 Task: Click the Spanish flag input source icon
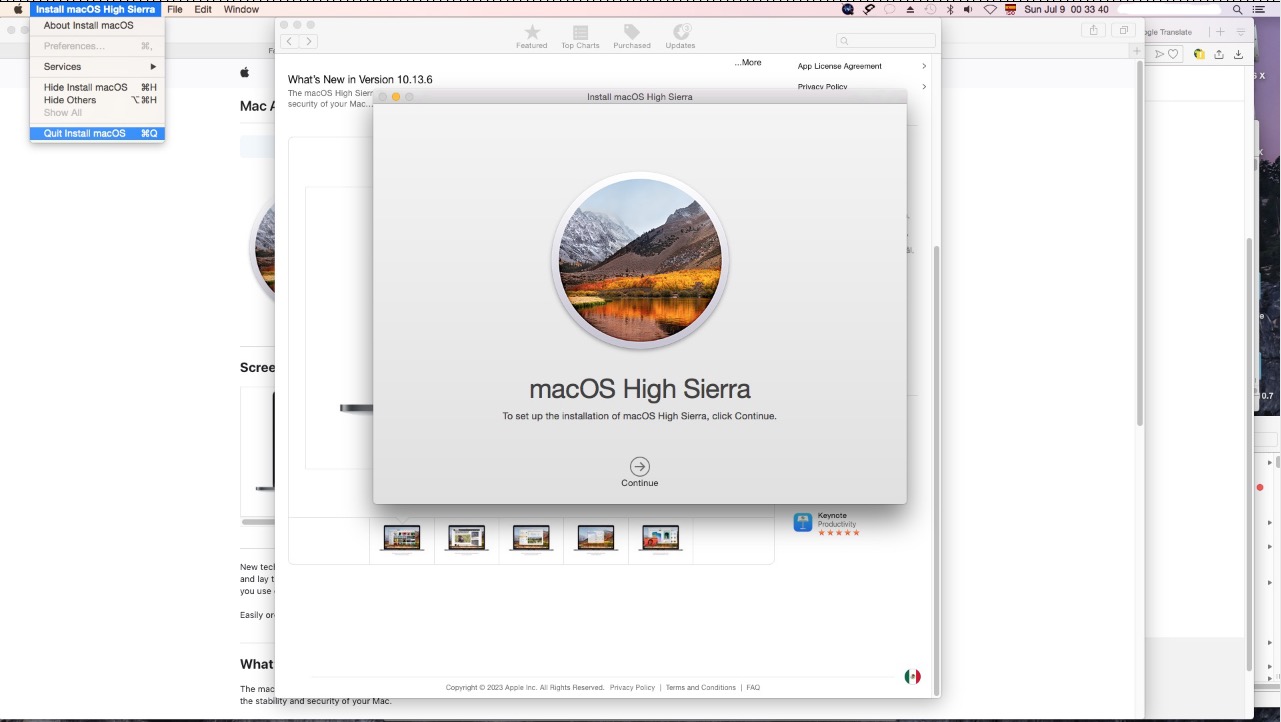coord(1011,9)
